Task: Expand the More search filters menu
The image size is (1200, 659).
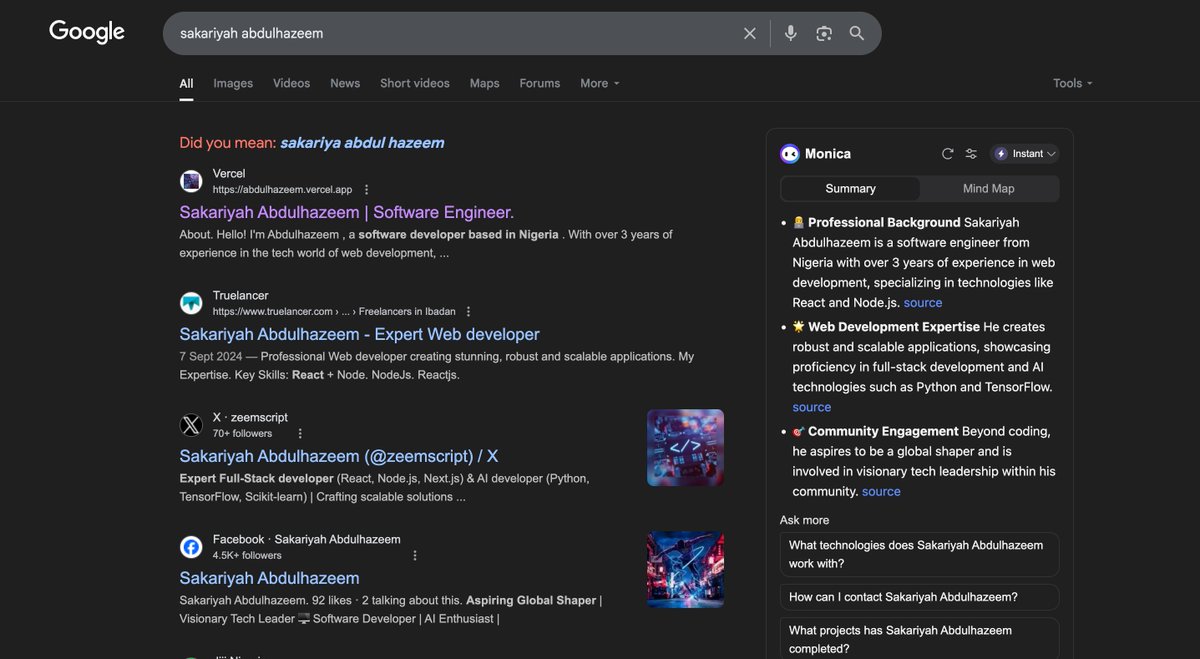Action: 600,83
